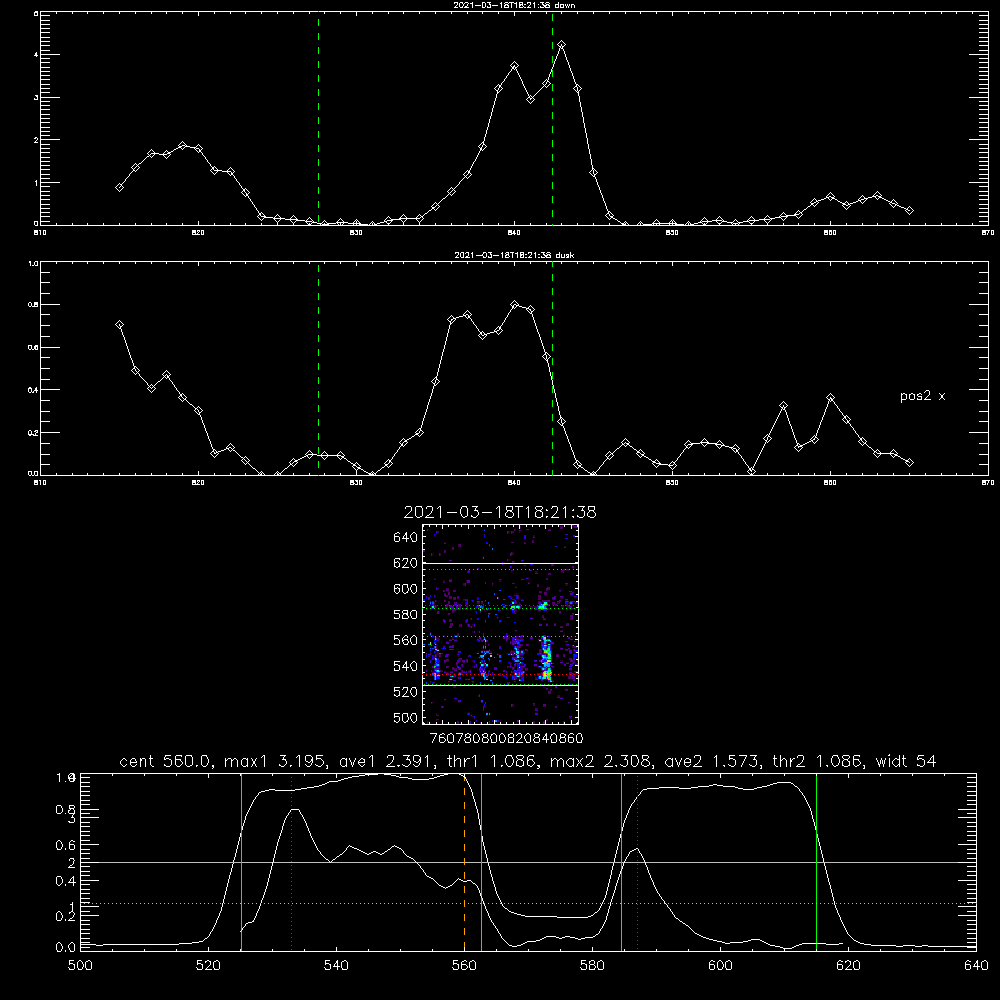Click the x-axis labels '760780800820840860' under the image
This screenshot has width=1000, height=1000.
point(506,739)
